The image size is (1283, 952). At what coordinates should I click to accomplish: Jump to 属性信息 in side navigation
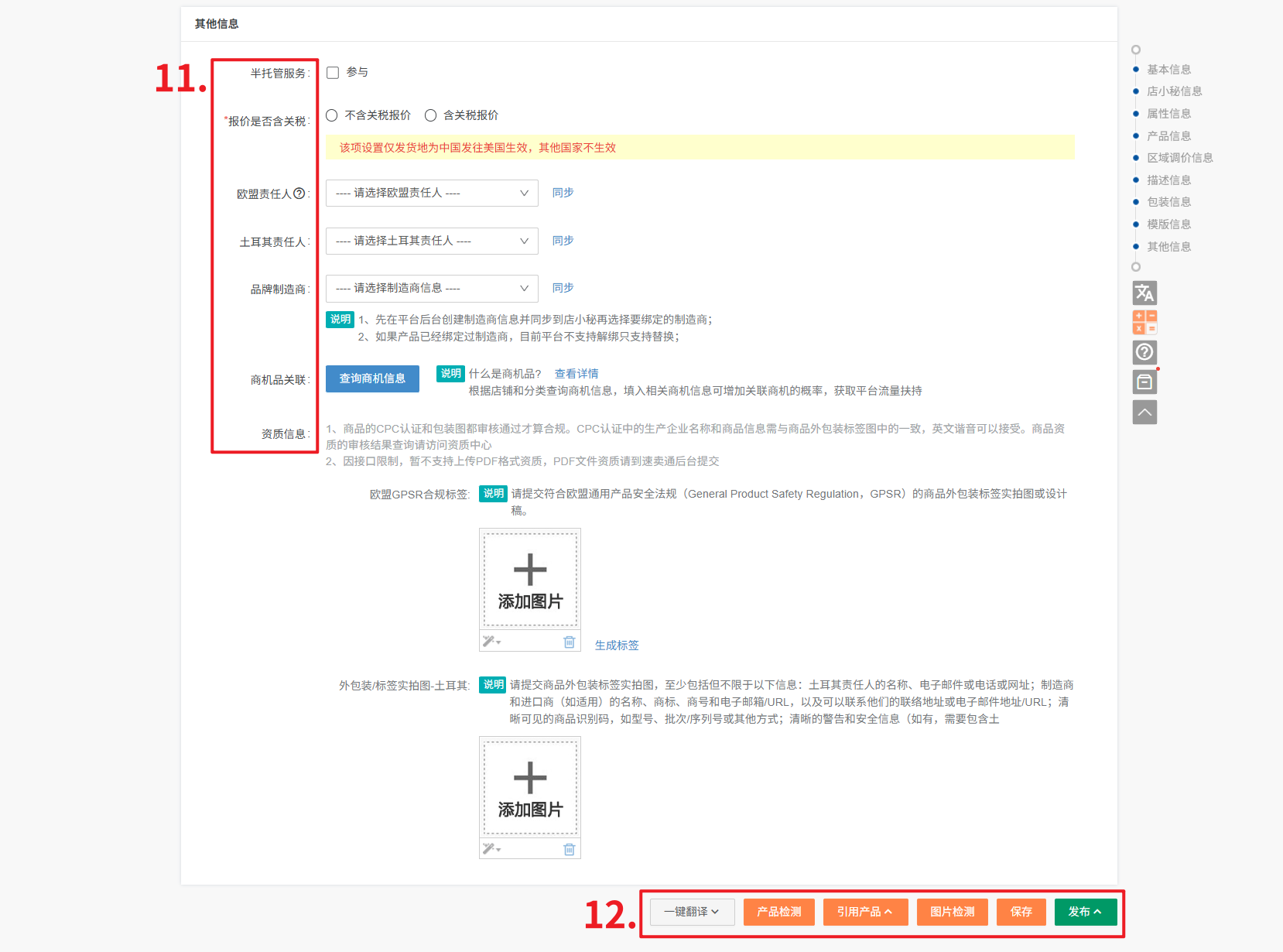click(1168, 114)
